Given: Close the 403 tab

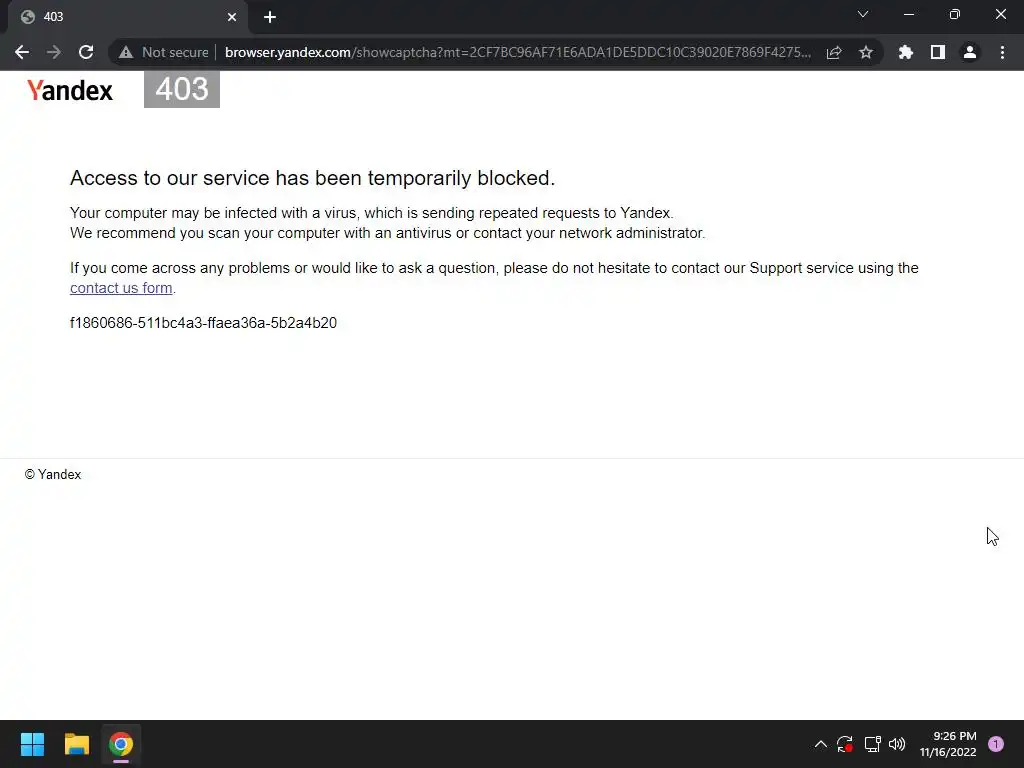Looking at the screenshot, I should 232,17.
